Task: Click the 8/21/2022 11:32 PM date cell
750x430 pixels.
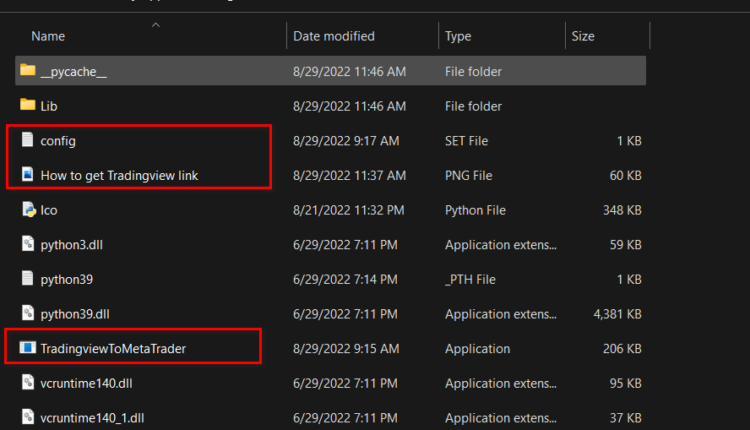Action: (349, 210)
